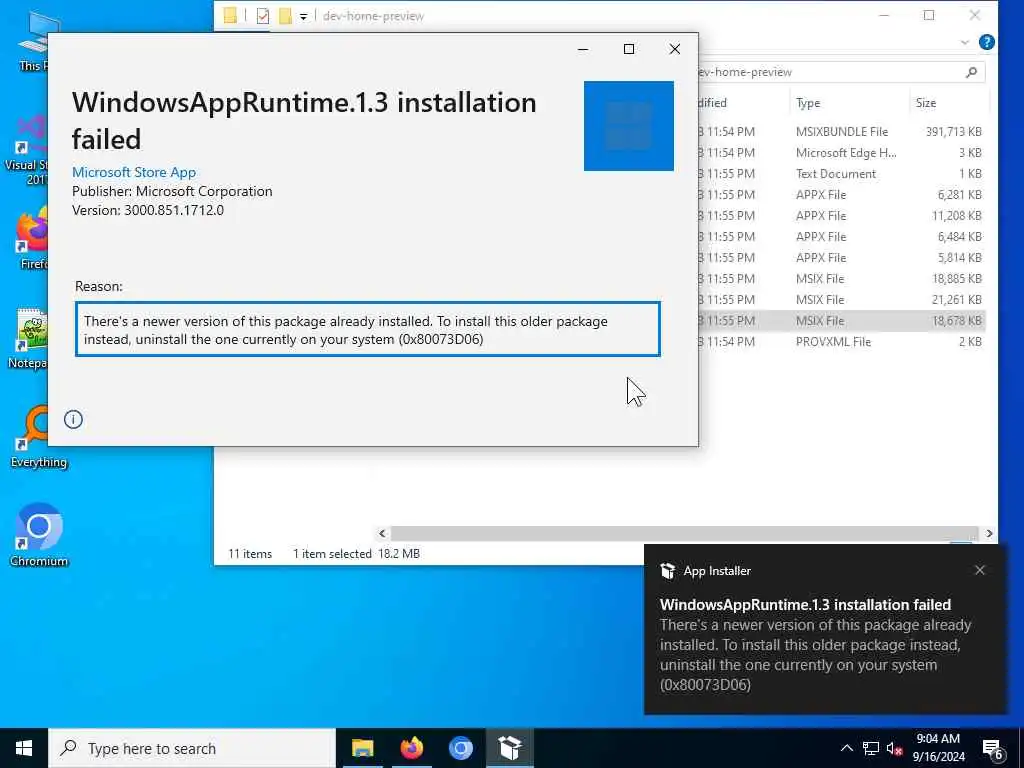
Task: Minimize the installer failed dialog
Action: (583, 49)
